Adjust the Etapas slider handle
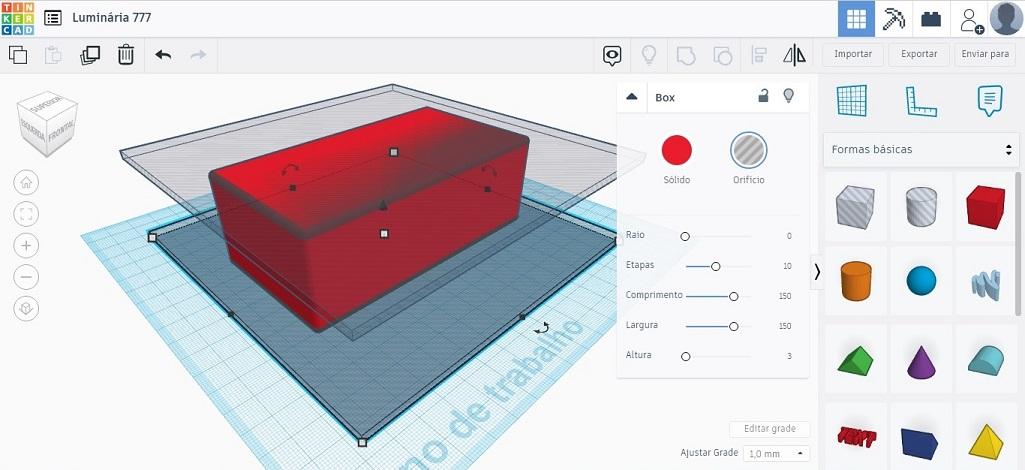The image size is (1025, 470). 715,266
